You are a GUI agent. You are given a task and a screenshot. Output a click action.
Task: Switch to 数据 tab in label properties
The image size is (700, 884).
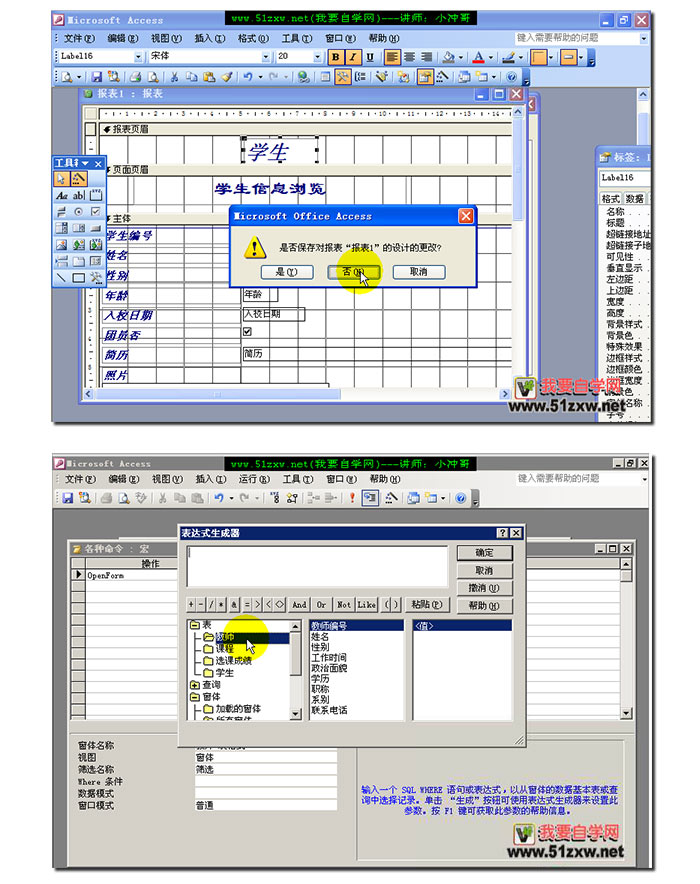tap(634, 198)
